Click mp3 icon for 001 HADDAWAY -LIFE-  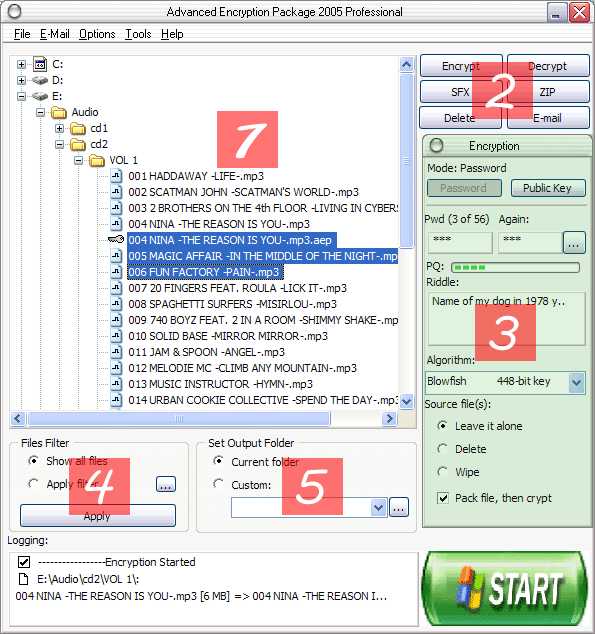[x=116, y=176]
